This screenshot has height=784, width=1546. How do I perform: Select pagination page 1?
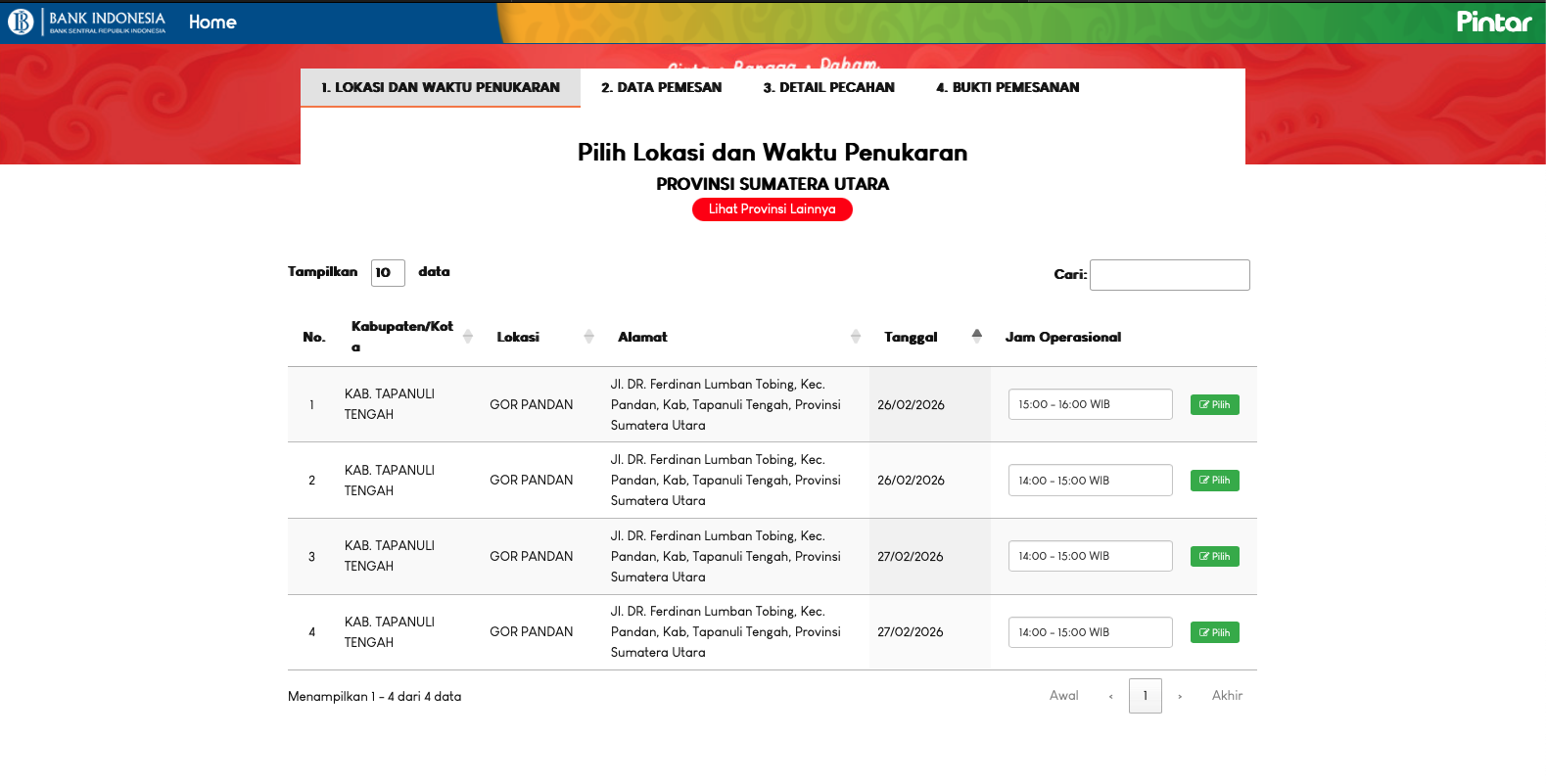(x=1146, y=696)
